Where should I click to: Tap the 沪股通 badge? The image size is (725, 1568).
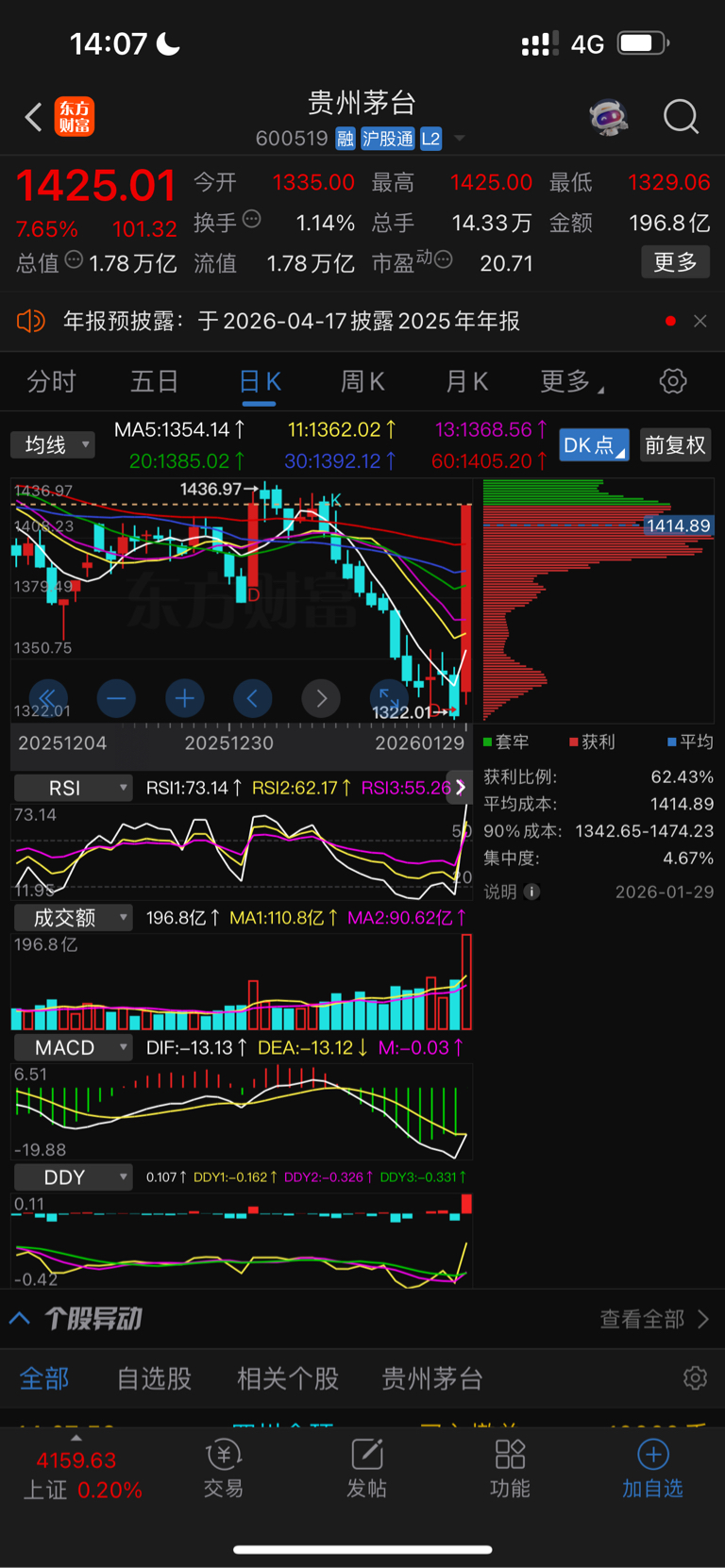[x=388, y=139]
